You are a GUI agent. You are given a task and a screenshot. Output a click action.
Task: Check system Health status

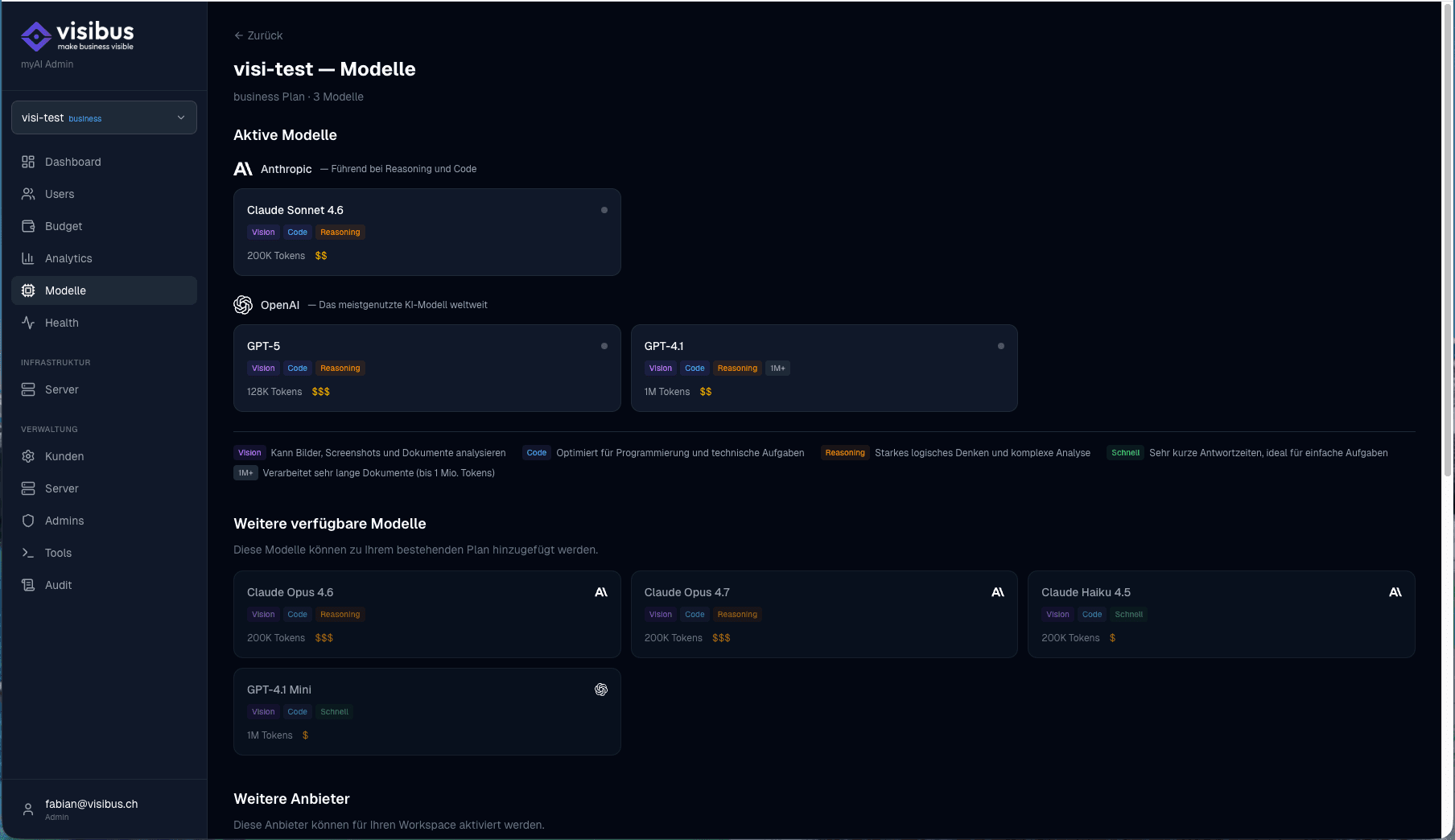click(60, 323)
